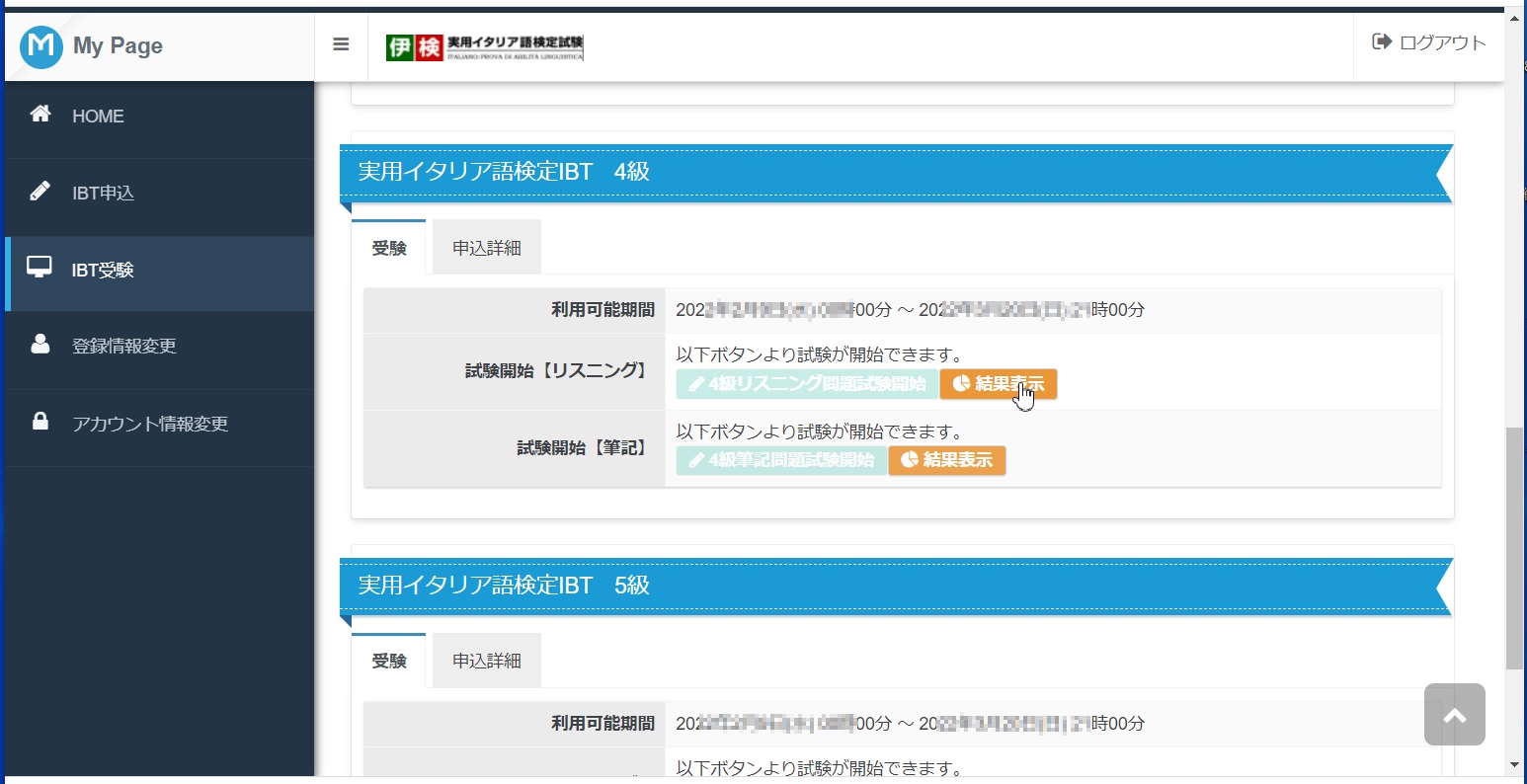Show written exam results 結果表示 button
The image size is (1527, 784).
click(947, 460)
